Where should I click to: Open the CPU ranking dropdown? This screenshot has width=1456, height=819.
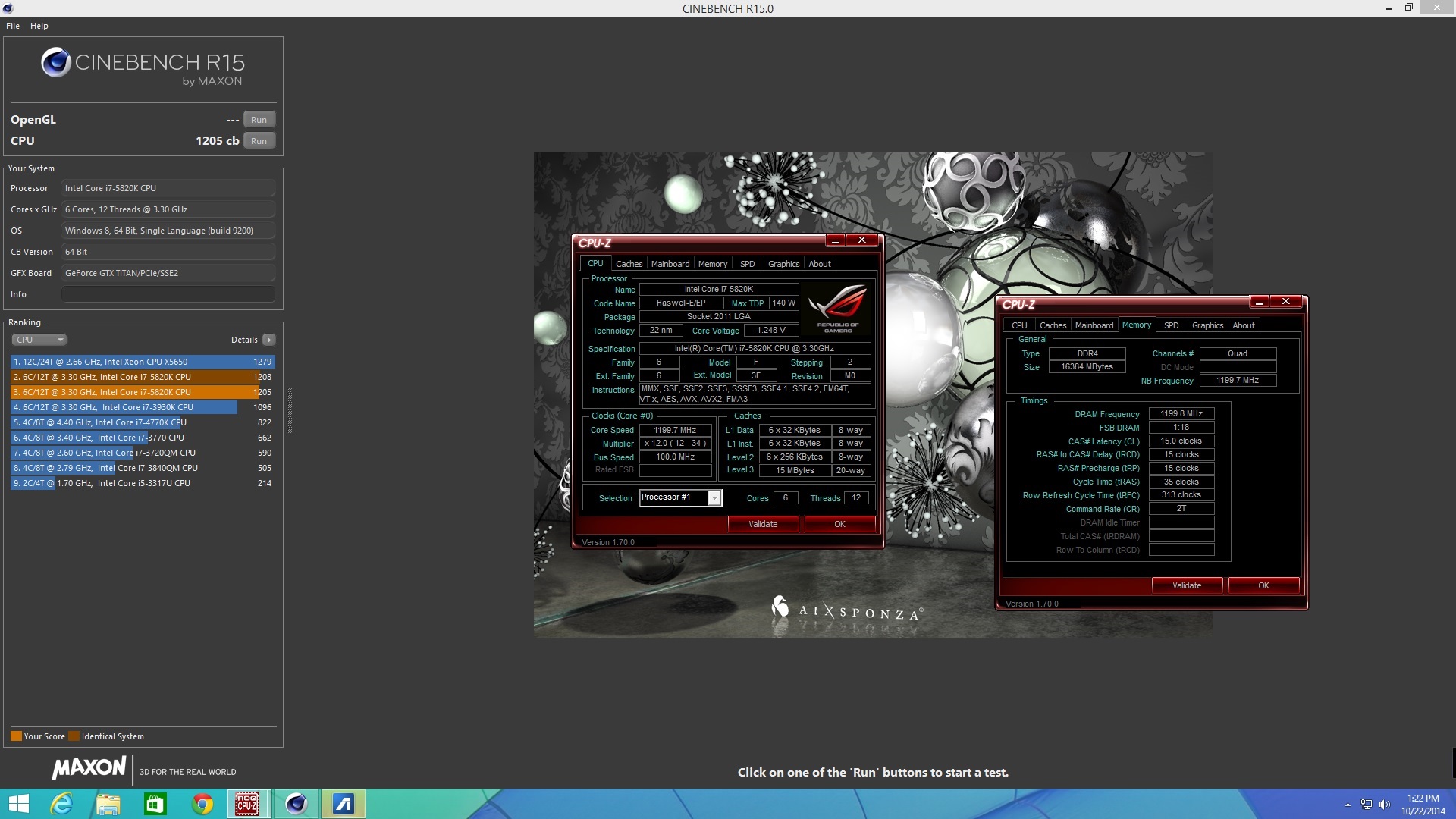tap(39, 340)
